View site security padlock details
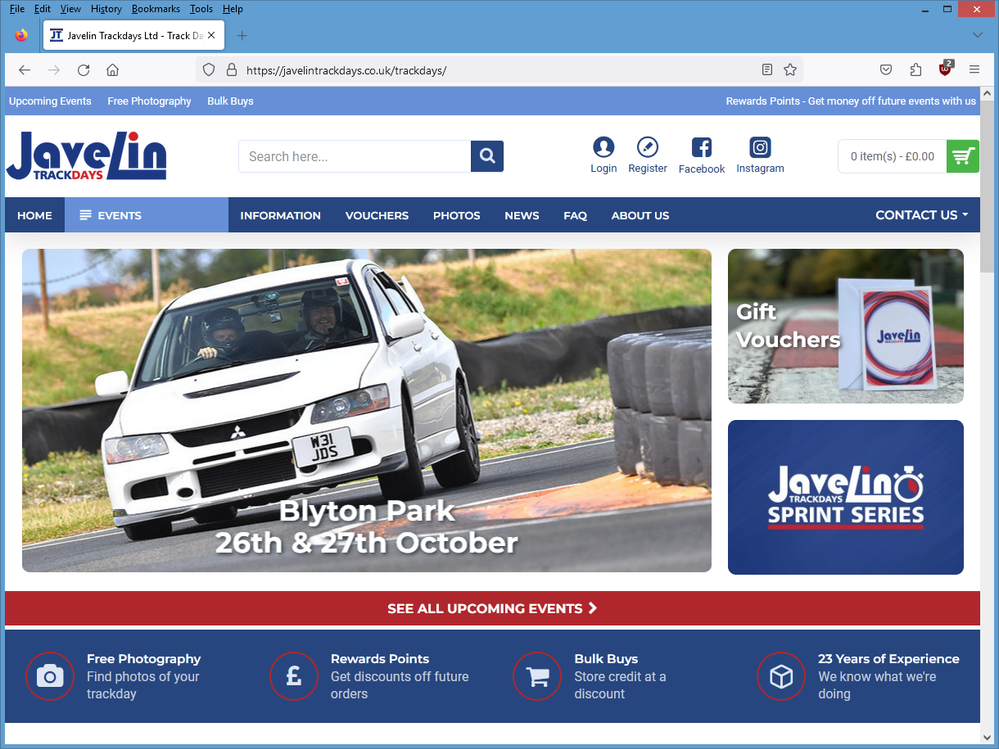This screenshot has height=749, width=999. pyautogui.click(x=231, y=70)
